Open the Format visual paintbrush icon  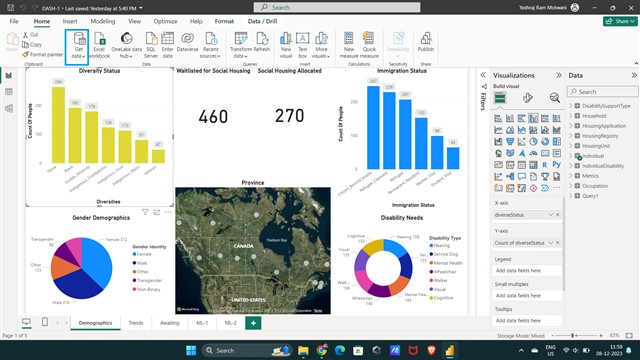point(527,98)
